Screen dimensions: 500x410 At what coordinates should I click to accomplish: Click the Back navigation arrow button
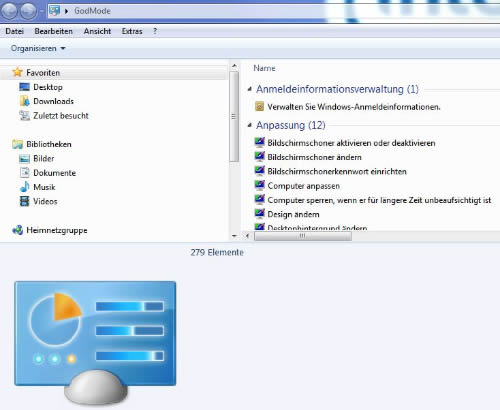[x=9, y=11]
